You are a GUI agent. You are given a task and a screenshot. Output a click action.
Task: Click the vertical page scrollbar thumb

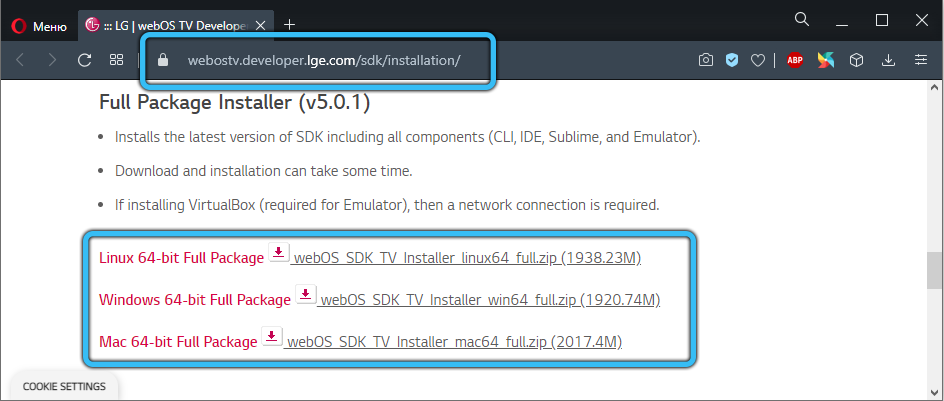click(934, 268)
